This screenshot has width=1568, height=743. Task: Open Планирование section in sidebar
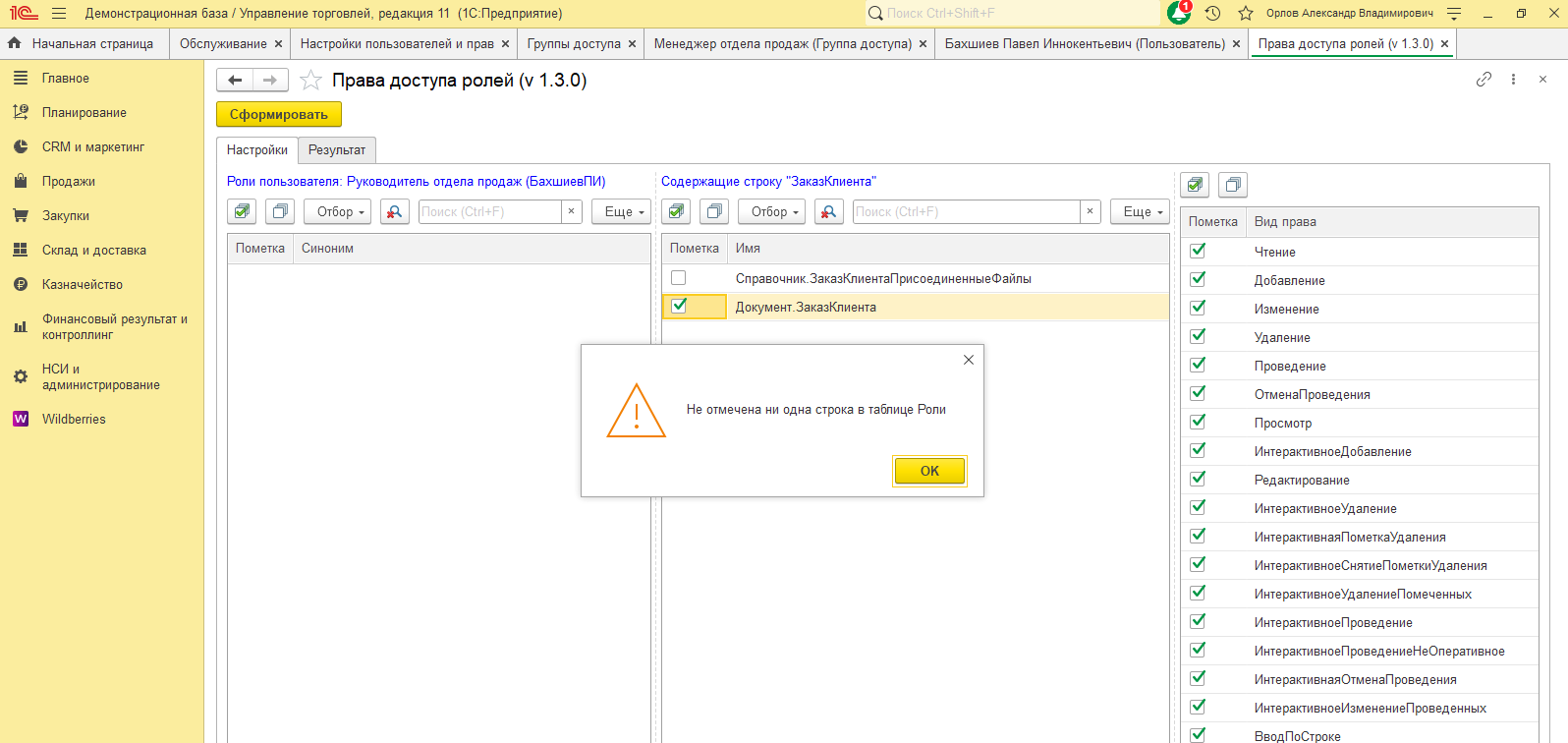tap(84, 113)
